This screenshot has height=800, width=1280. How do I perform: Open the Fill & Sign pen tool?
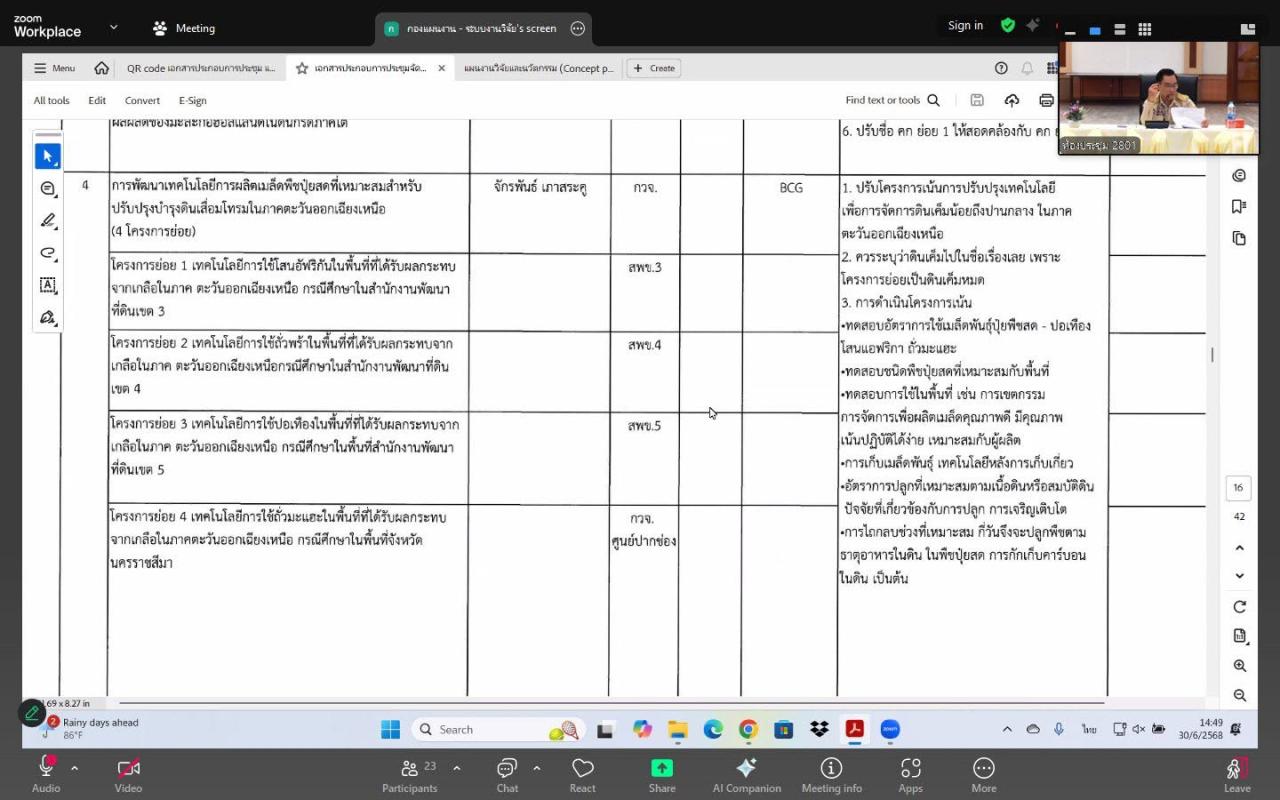point(47,317)
